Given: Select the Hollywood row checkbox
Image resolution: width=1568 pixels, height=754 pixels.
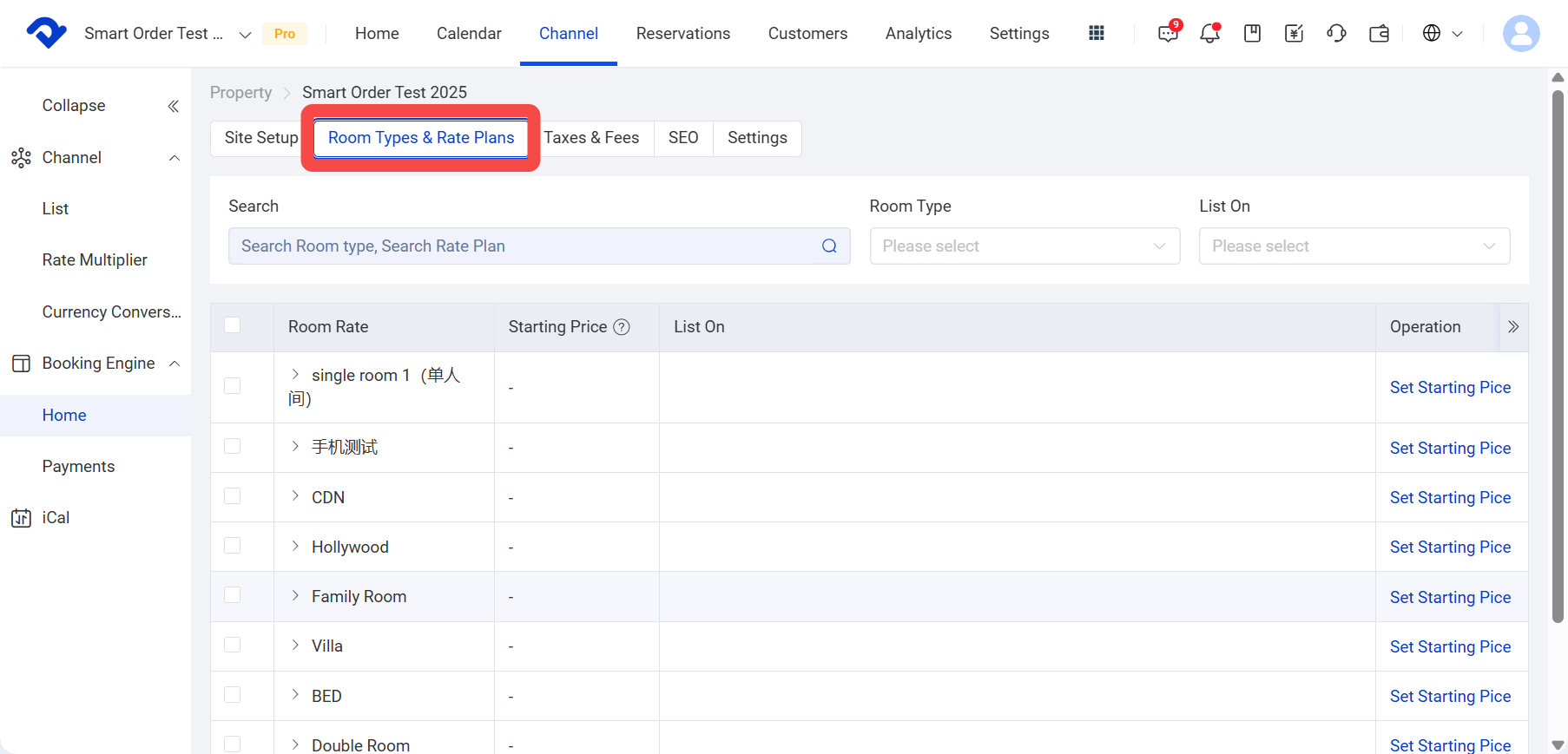Looking at the screenshot, I should (232, 545).
